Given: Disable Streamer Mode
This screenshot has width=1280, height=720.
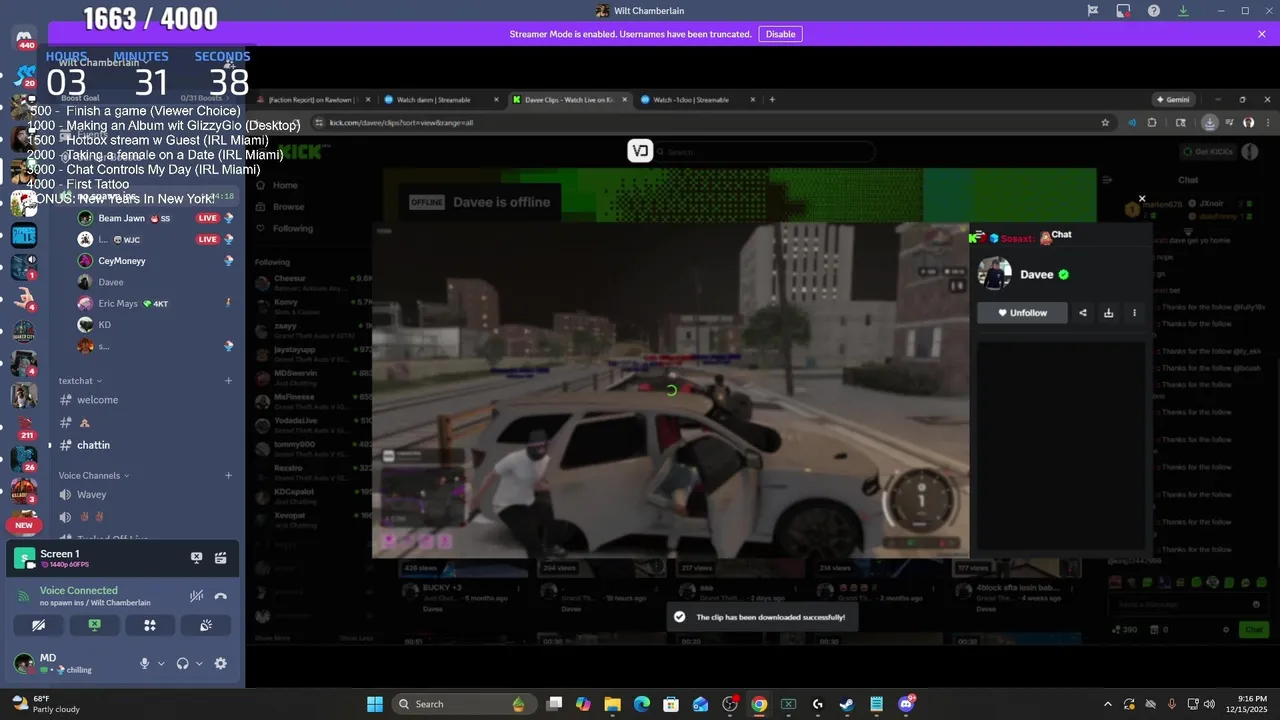Looking at the screenshot, I should click(780, 34).
